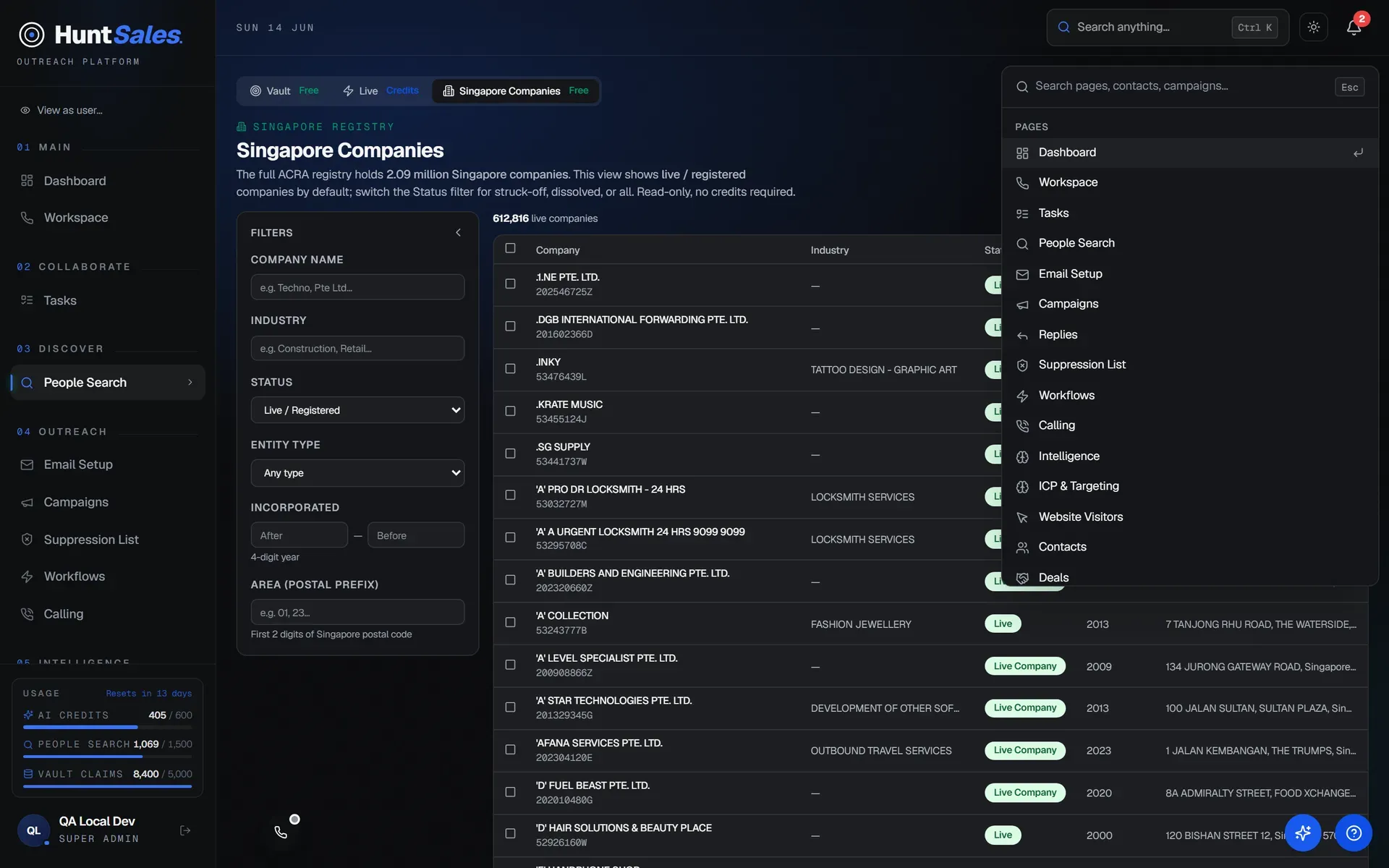Select Workspace in the search palette pages
This screenshot has width=1389, height=868.
(1190, 182)
